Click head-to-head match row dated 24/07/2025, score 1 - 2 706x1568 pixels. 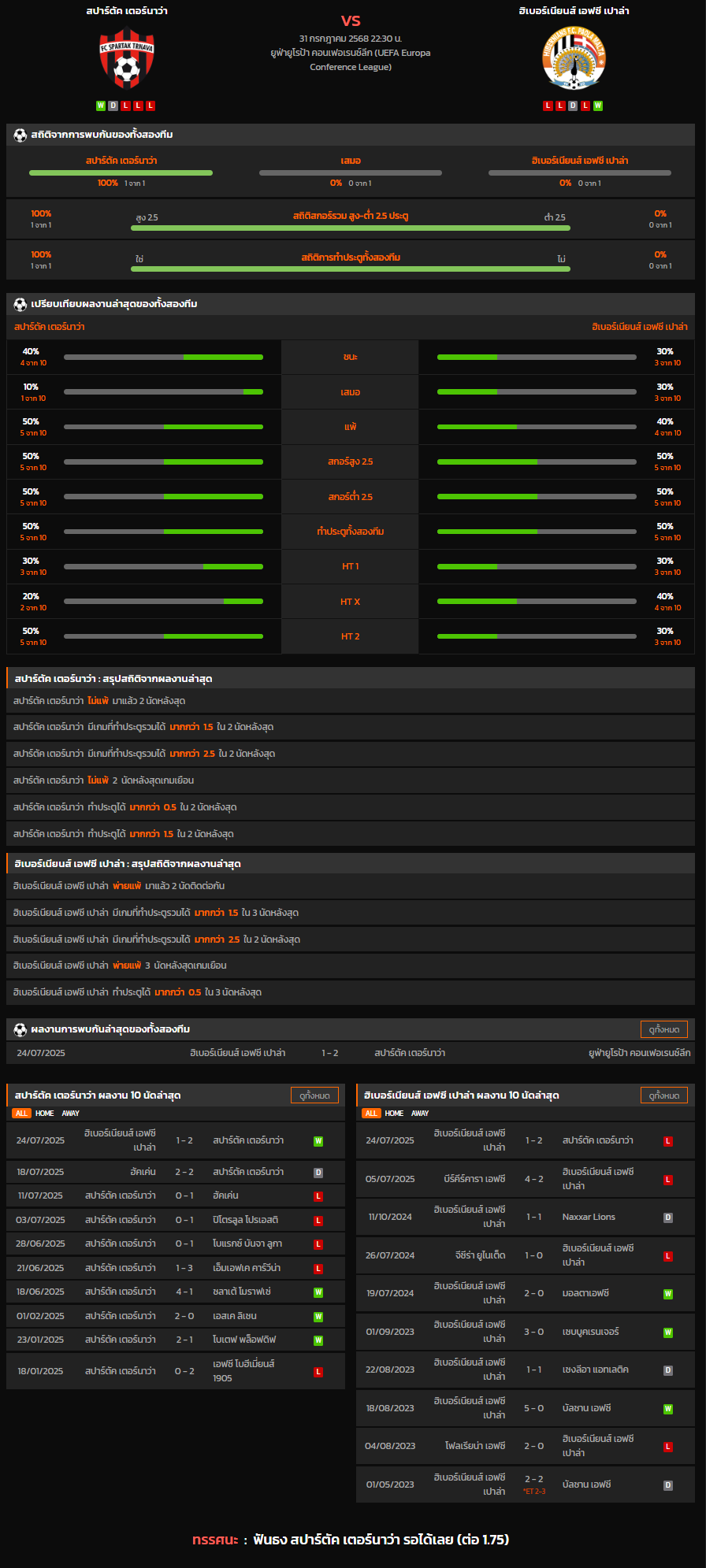[x=351, y=1053]
